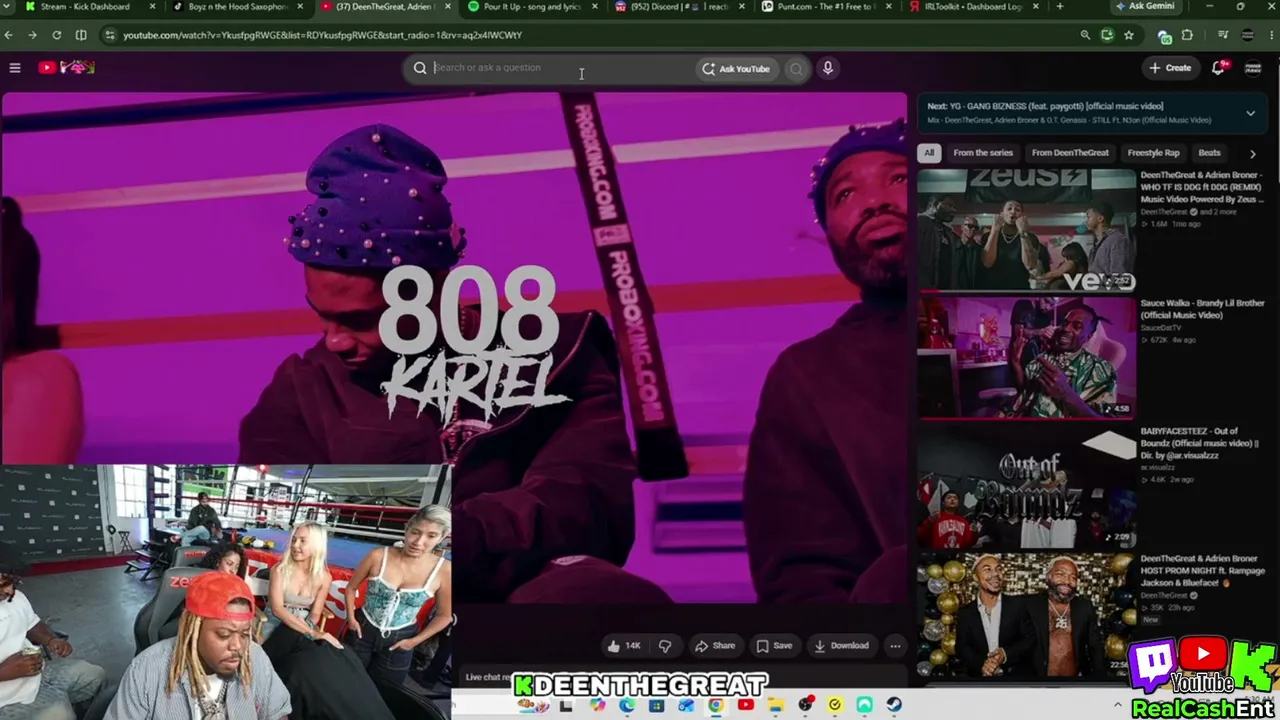The height and width of the screenshot is (720, 1280).
Task: Start voice search with the microphone icon
Action: tap(827, 68)
